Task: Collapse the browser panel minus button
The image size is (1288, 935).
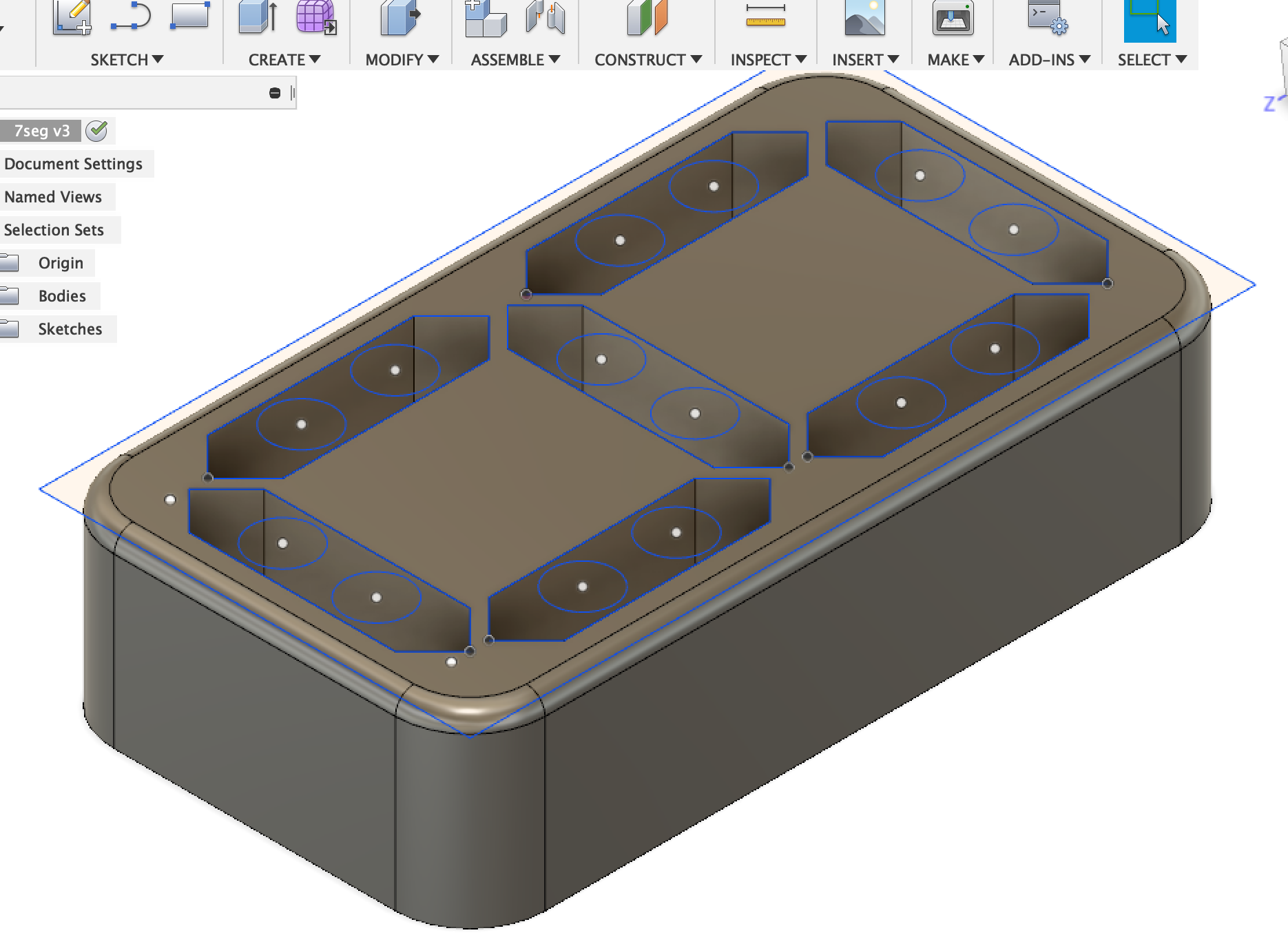Action: (x=275, y=93)
